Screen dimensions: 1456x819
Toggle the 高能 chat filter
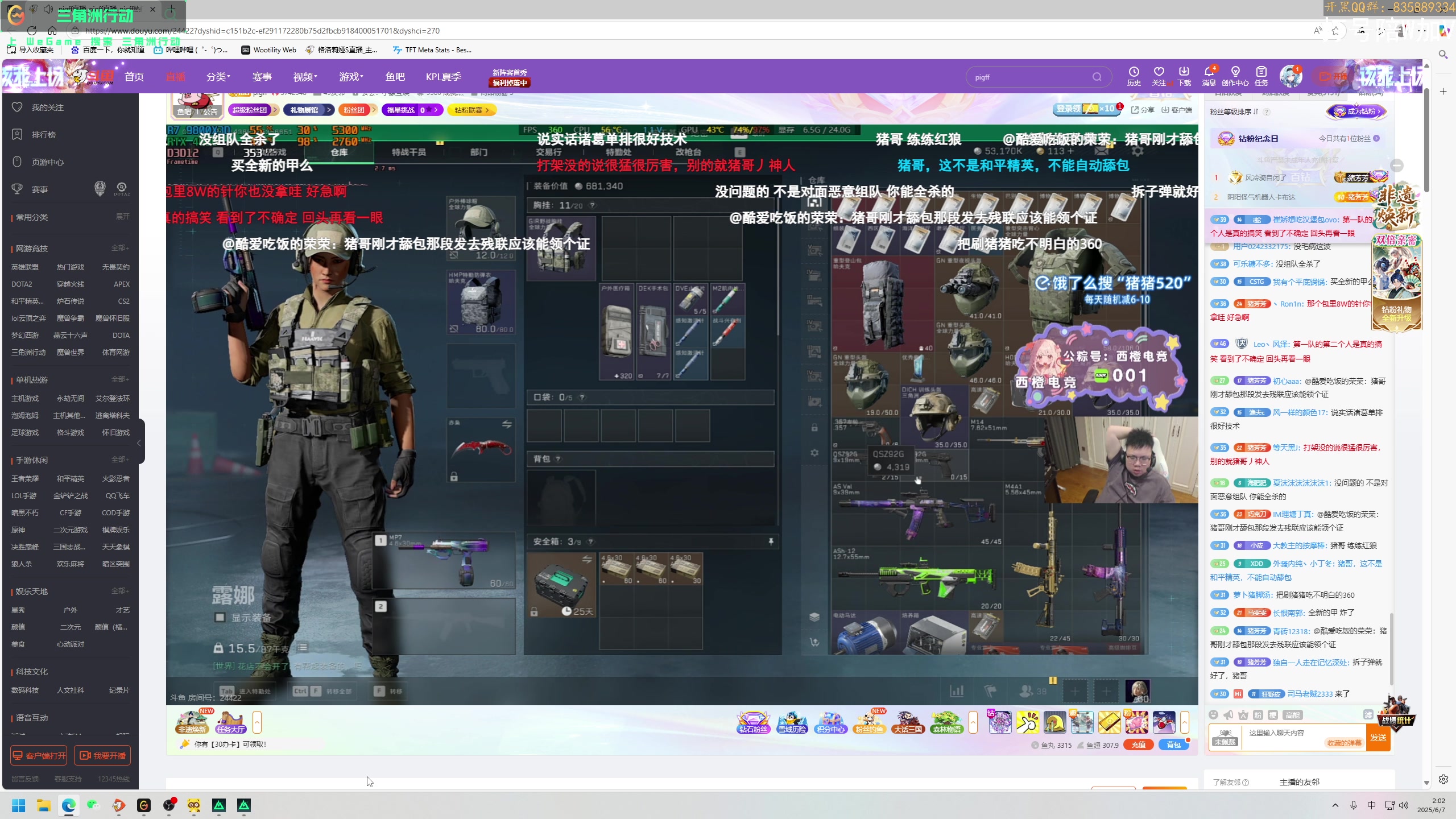[x=1293, y=715]
